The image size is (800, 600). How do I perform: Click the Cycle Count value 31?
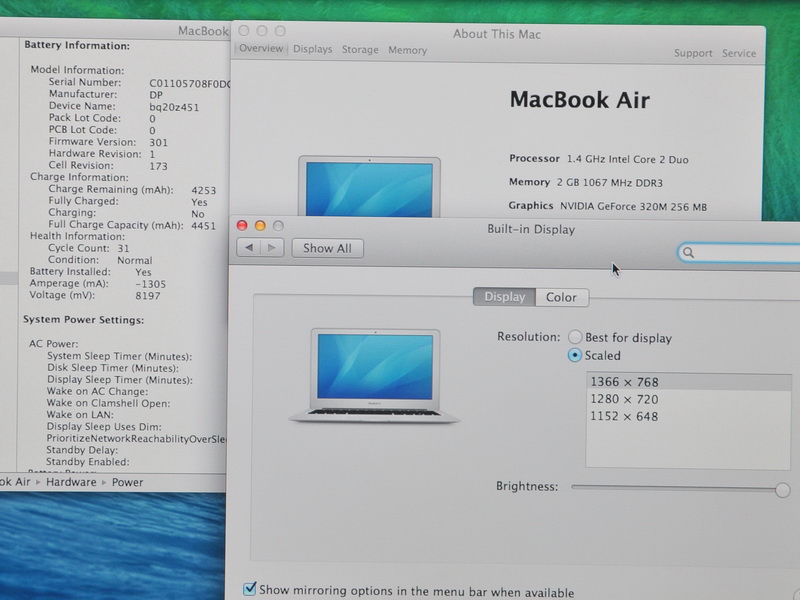point(123,248)
